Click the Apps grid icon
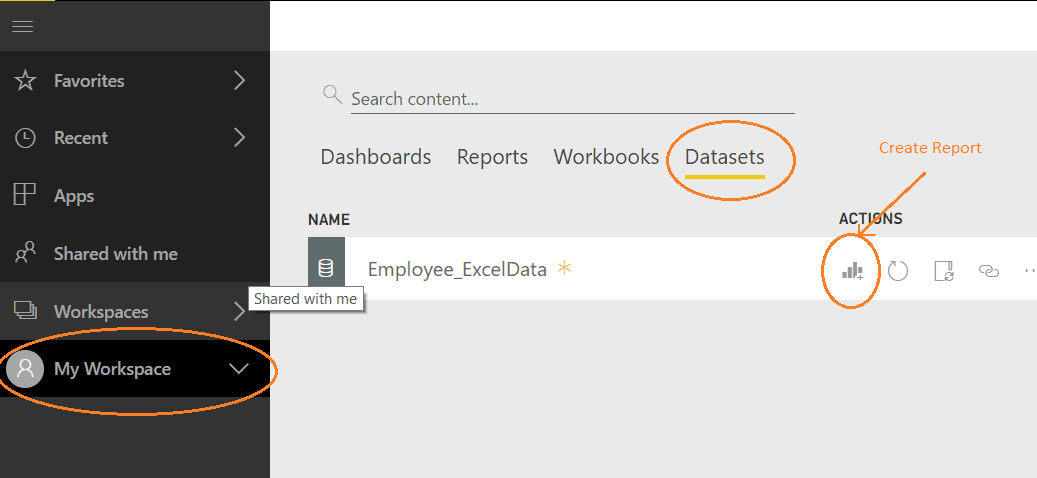 pyautogui.click(x=24, y=194)
